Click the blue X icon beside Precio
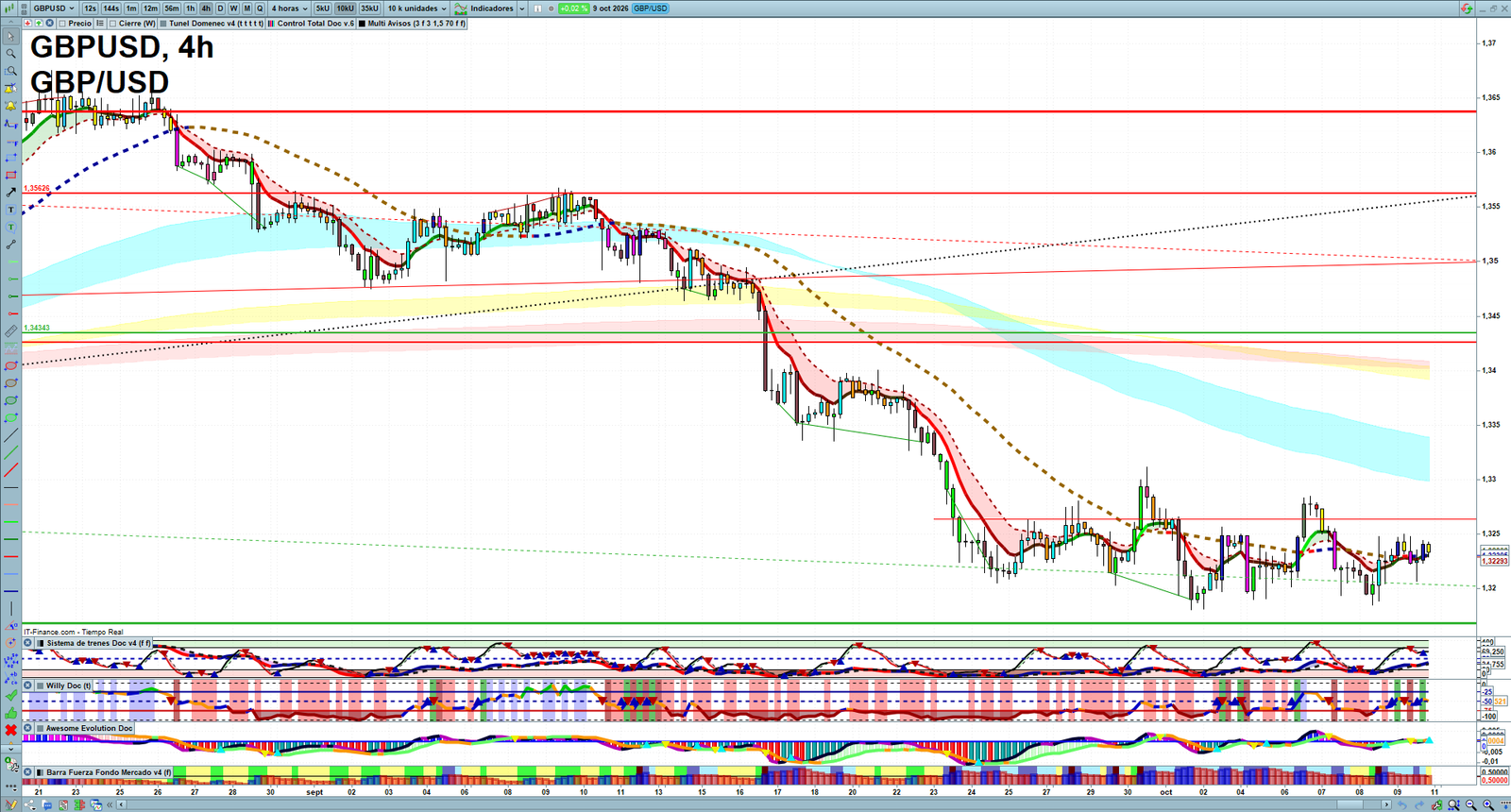The width and height of the screenshot is (1511, 812). [x=49, y=23]
